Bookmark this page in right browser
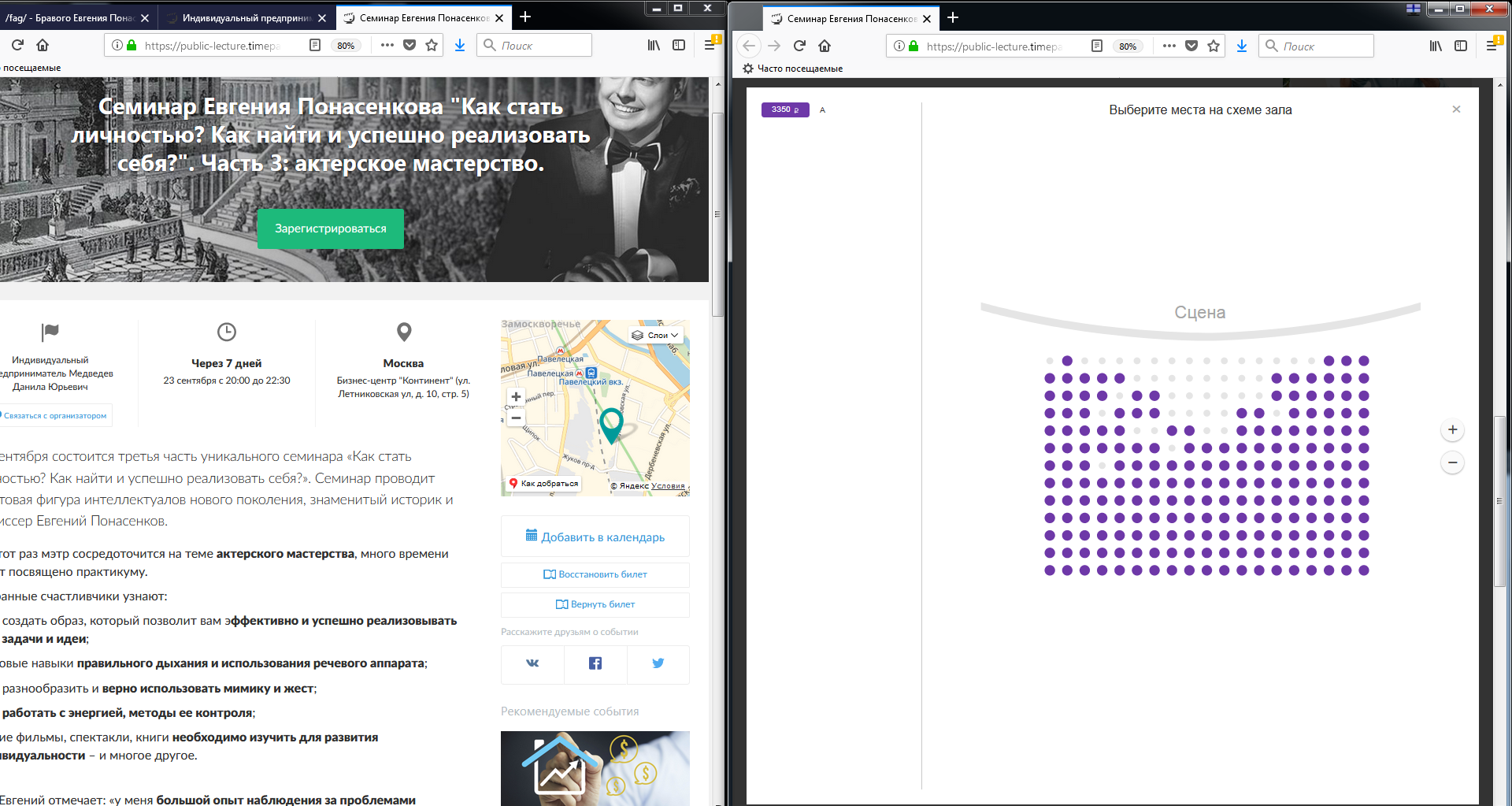1512x806 pixels. [x=1214, y=46]
